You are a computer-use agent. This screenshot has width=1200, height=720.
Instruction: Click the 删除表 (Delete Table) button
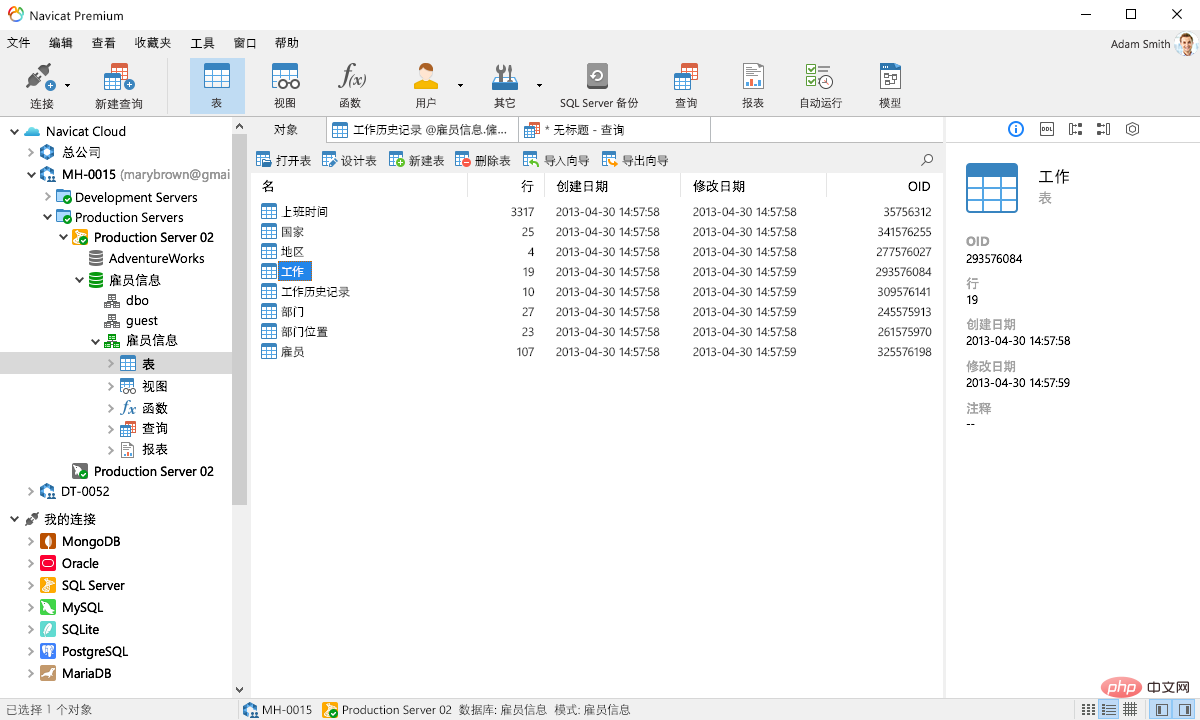[483, 160]
